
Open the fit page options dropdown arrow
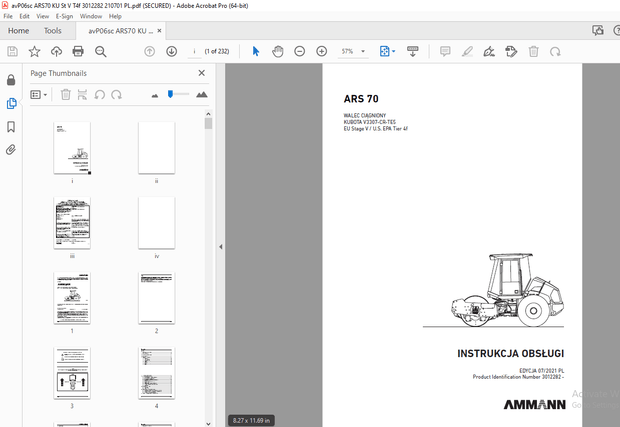(393, 51)
